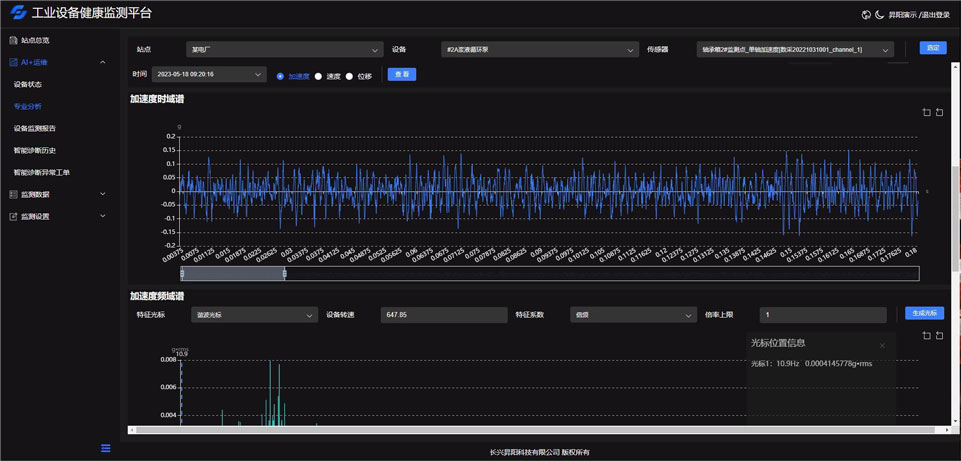Open the 站点 dropdown
Viewport: 961px width, 461px height.
284,50
